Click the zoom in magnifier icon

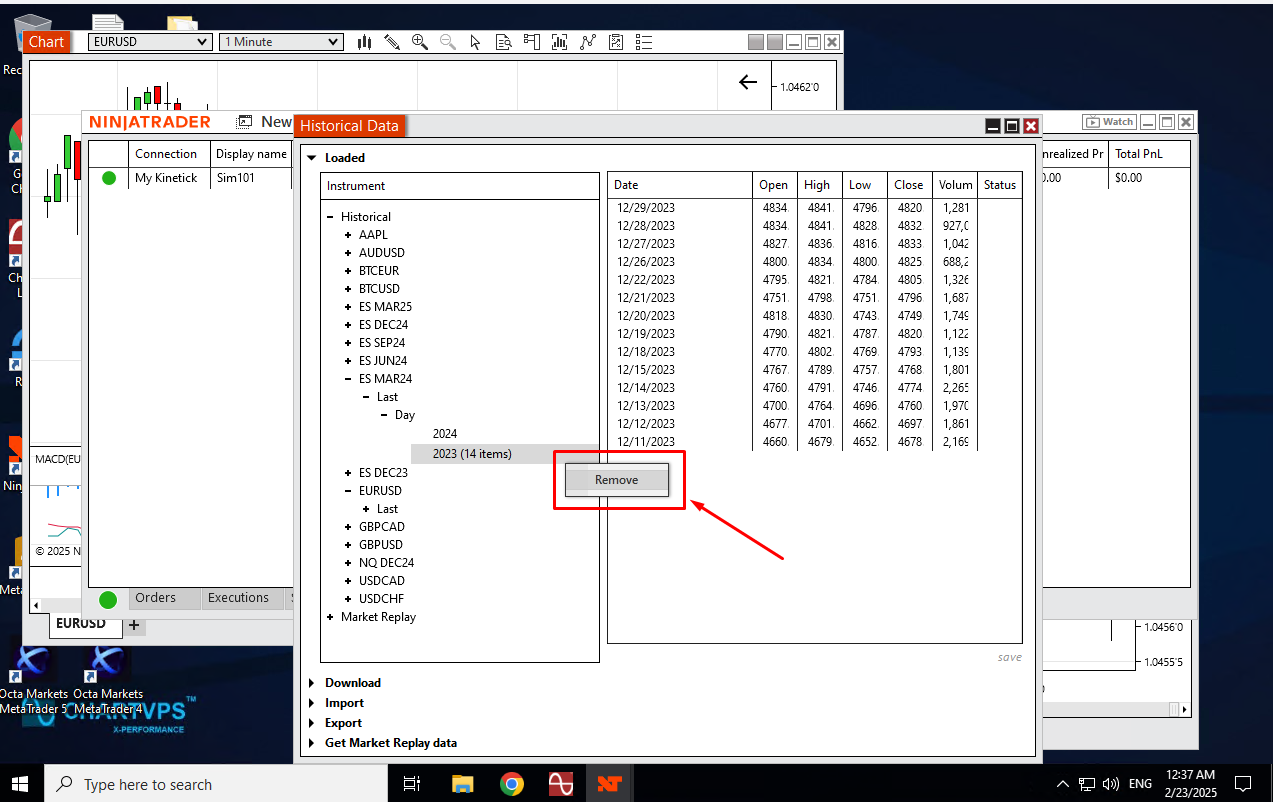[x=420, y=42]
